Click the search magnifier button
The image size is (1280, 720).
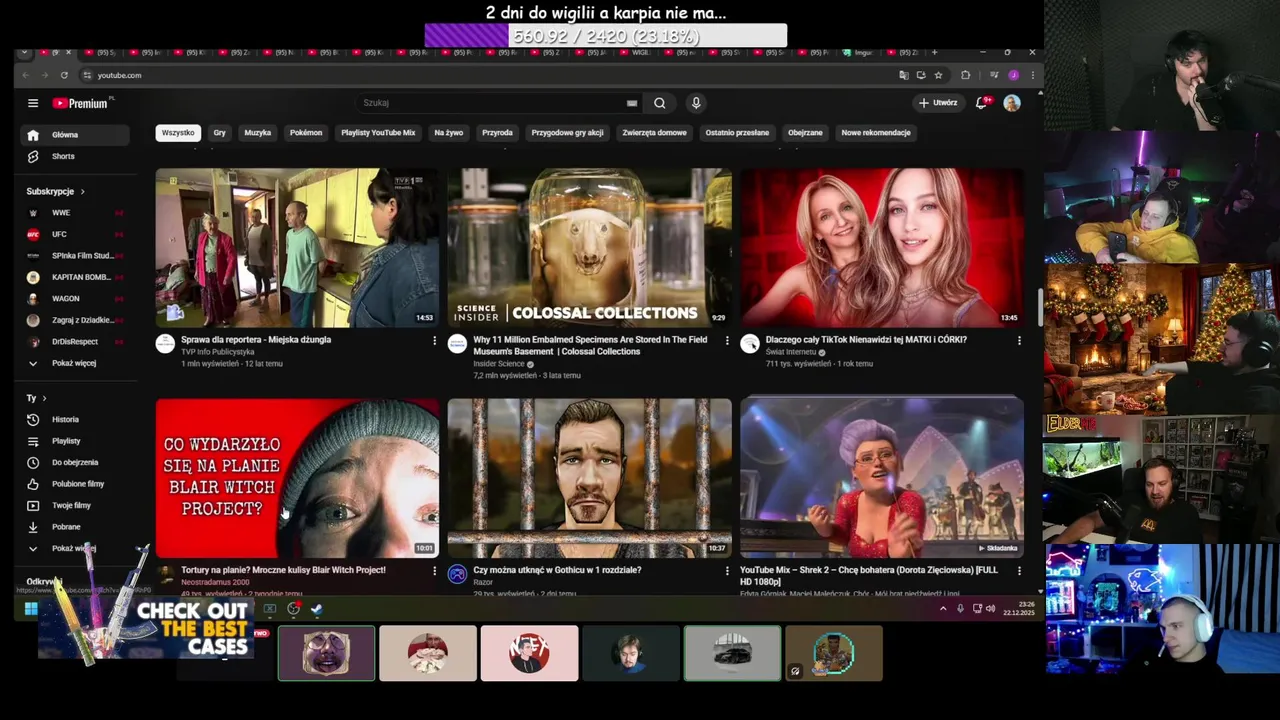[660, 103]
